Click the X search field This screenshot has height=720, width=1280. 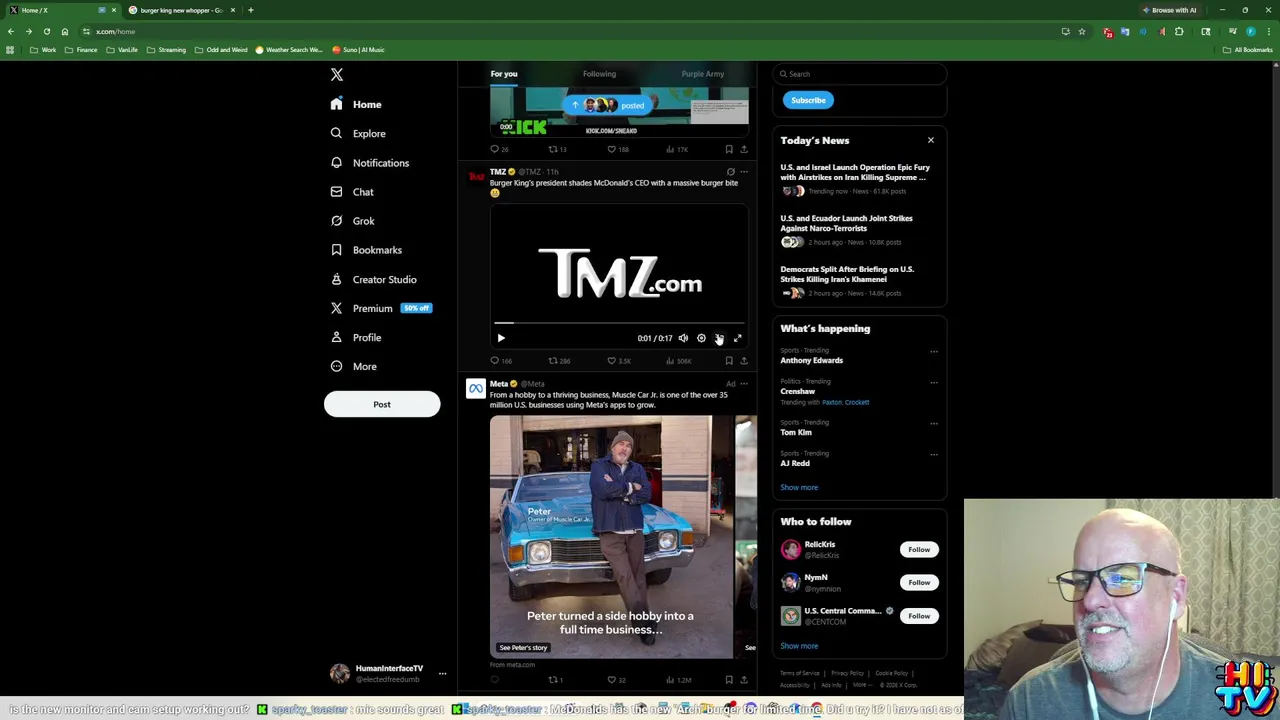pos(860,74)
